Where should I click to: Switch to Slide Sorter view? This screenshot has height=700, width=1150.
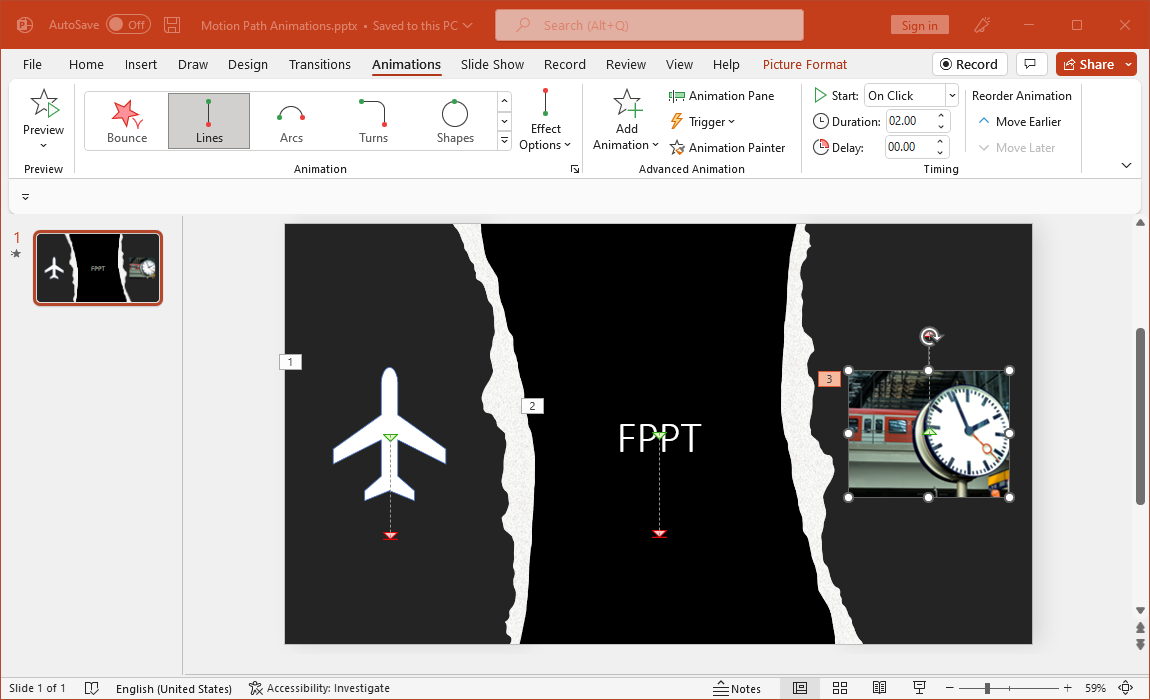tap(840, 688)
